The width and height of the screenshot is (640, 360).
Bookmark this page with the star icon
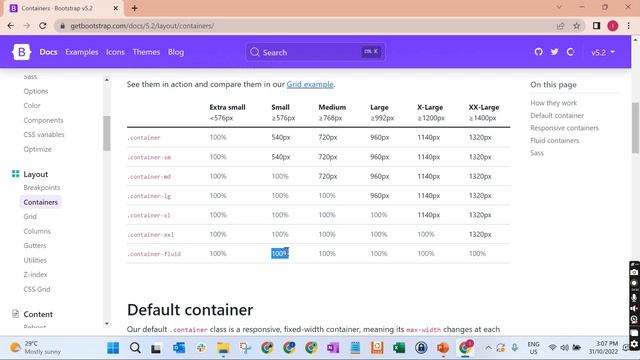(x=576, y=26)
